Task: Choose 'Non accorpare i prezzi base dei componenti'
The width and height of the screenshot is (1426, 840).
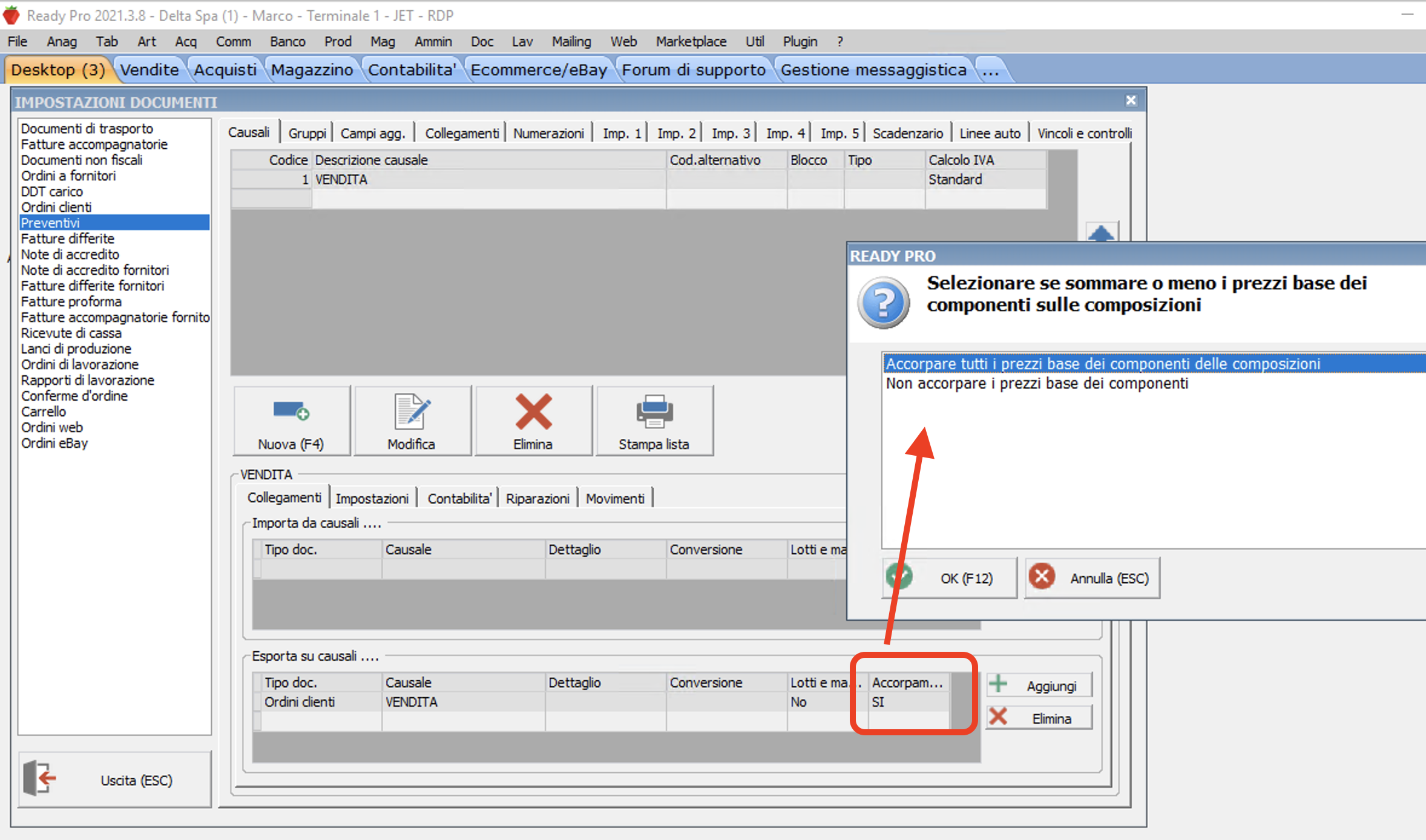Action: pyautogui.click(x=1154, y=383)
